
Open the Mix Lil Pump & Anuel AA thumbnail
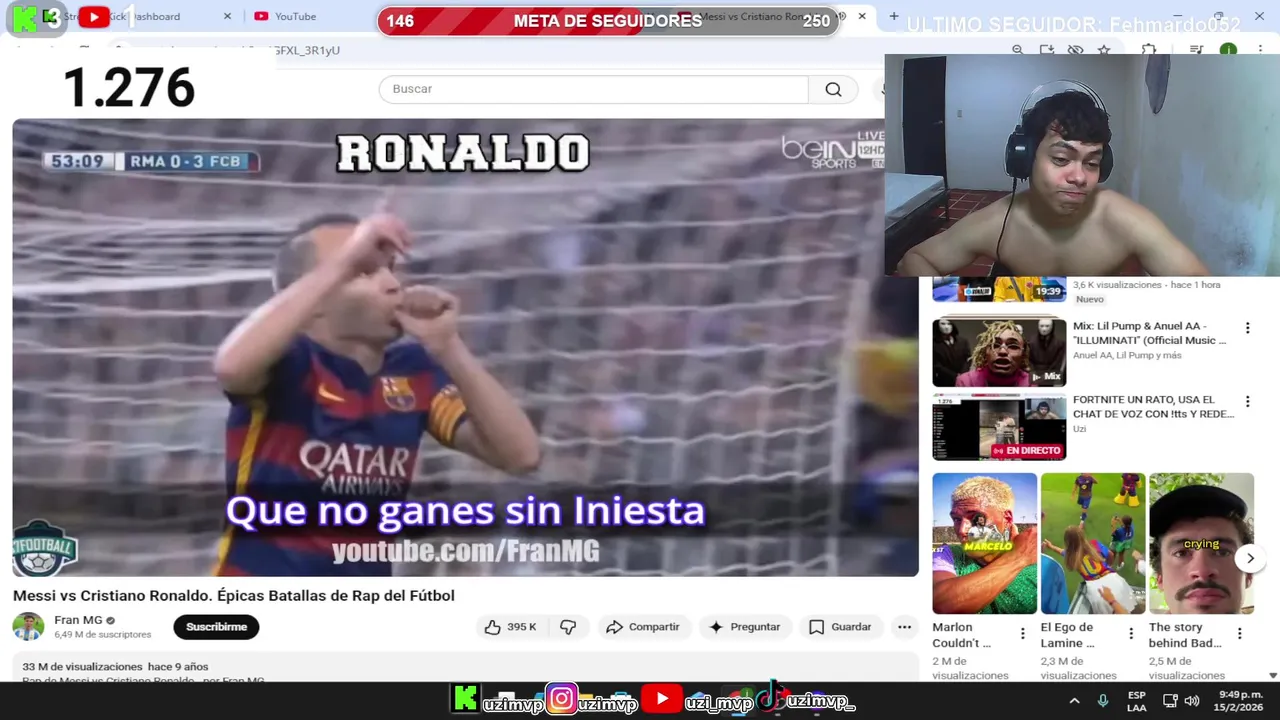[999, 352]
